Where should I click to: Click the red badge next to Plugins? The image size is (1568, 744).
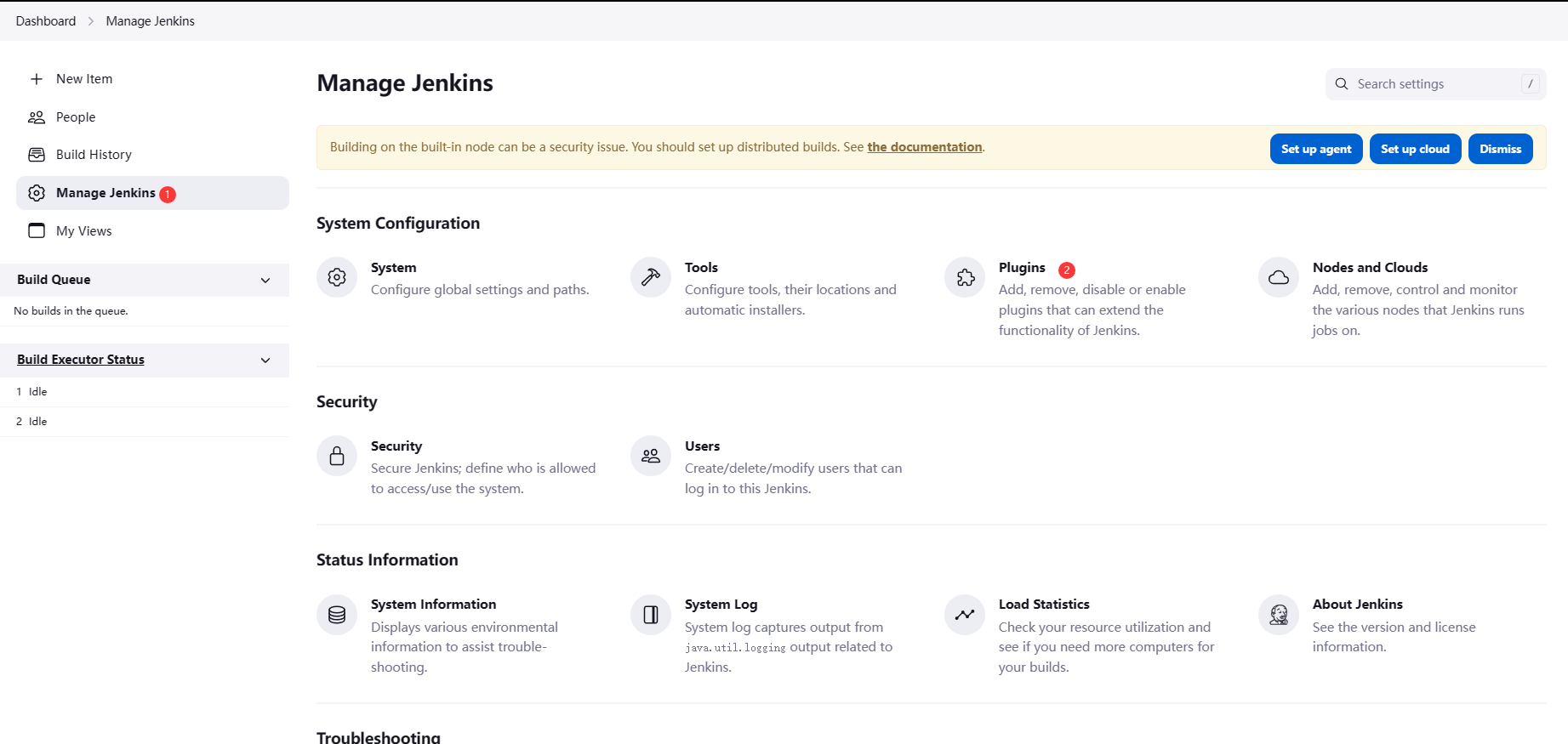coord(1067,270)
